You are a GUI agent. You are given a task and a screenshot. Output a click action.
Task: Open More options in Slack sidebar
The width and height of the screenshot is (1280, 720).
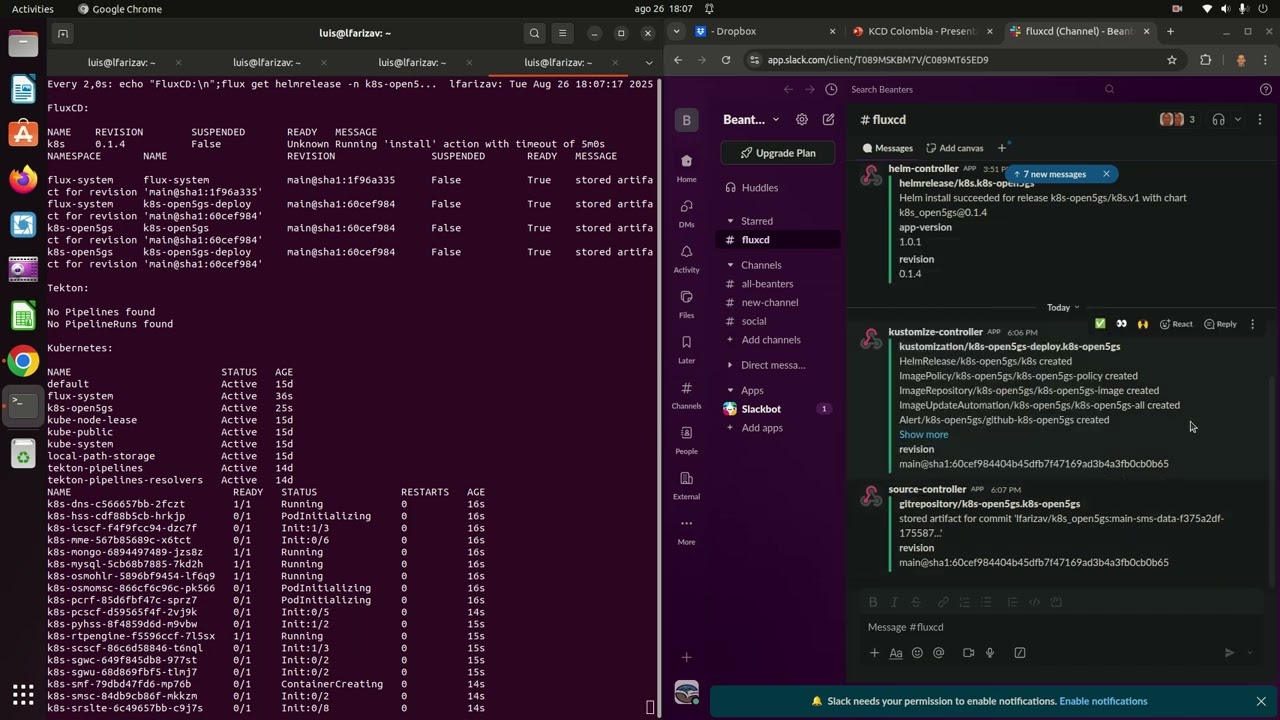coord(686,529)
